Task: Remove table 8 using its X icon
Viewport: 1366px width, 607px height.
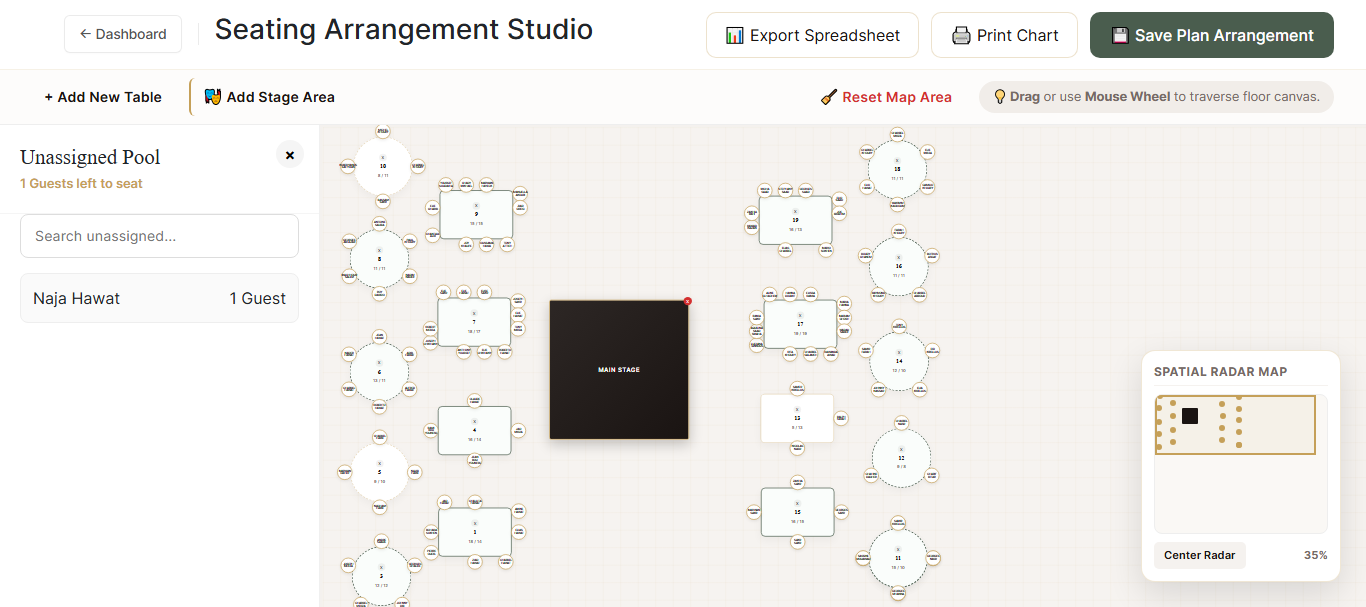Action: point(379,249)
